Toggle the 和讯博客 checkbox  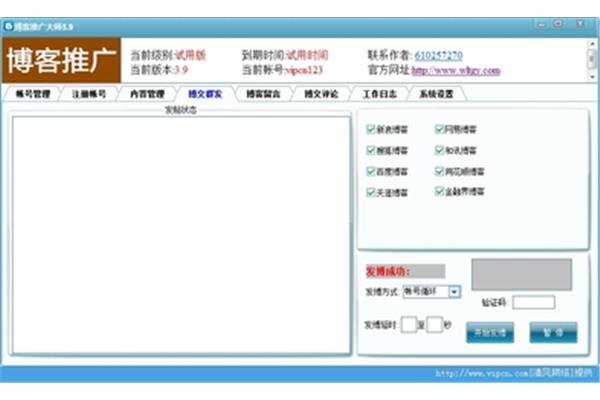coord(439,150)
